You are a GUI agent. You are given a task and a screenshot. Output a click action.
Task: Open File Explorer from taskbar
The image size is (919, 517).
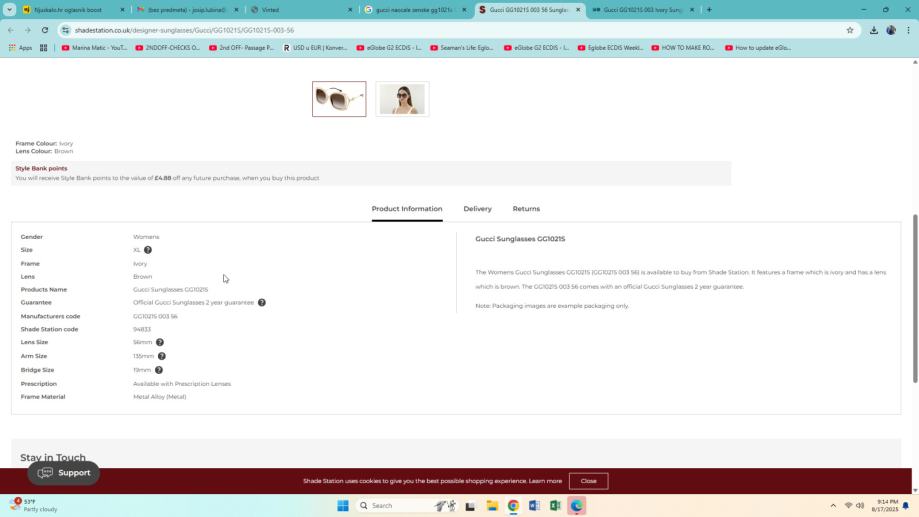click(492, 505)
